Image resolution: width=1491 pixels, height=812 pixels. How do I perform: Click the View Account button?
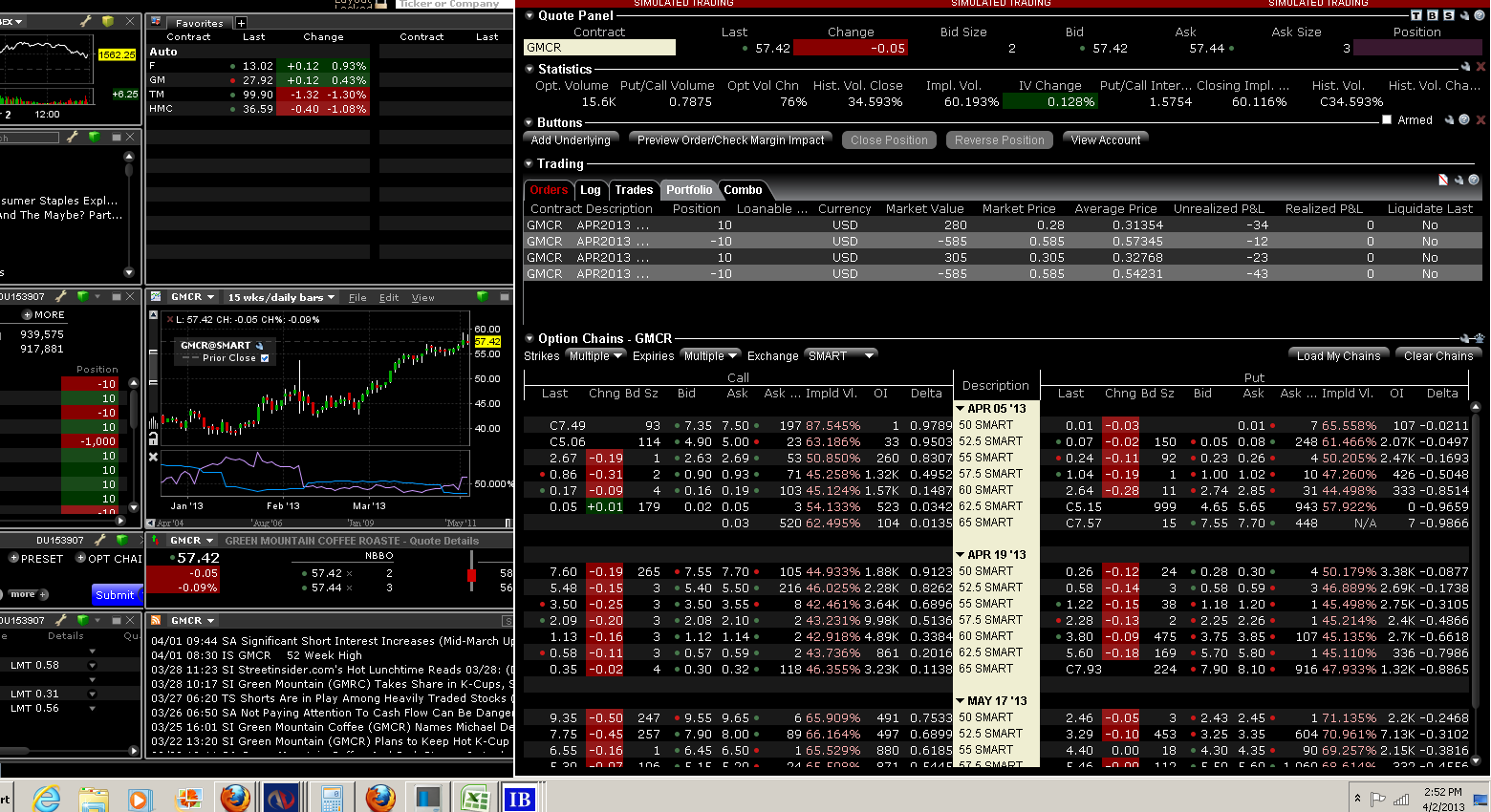coord(1106,140)
